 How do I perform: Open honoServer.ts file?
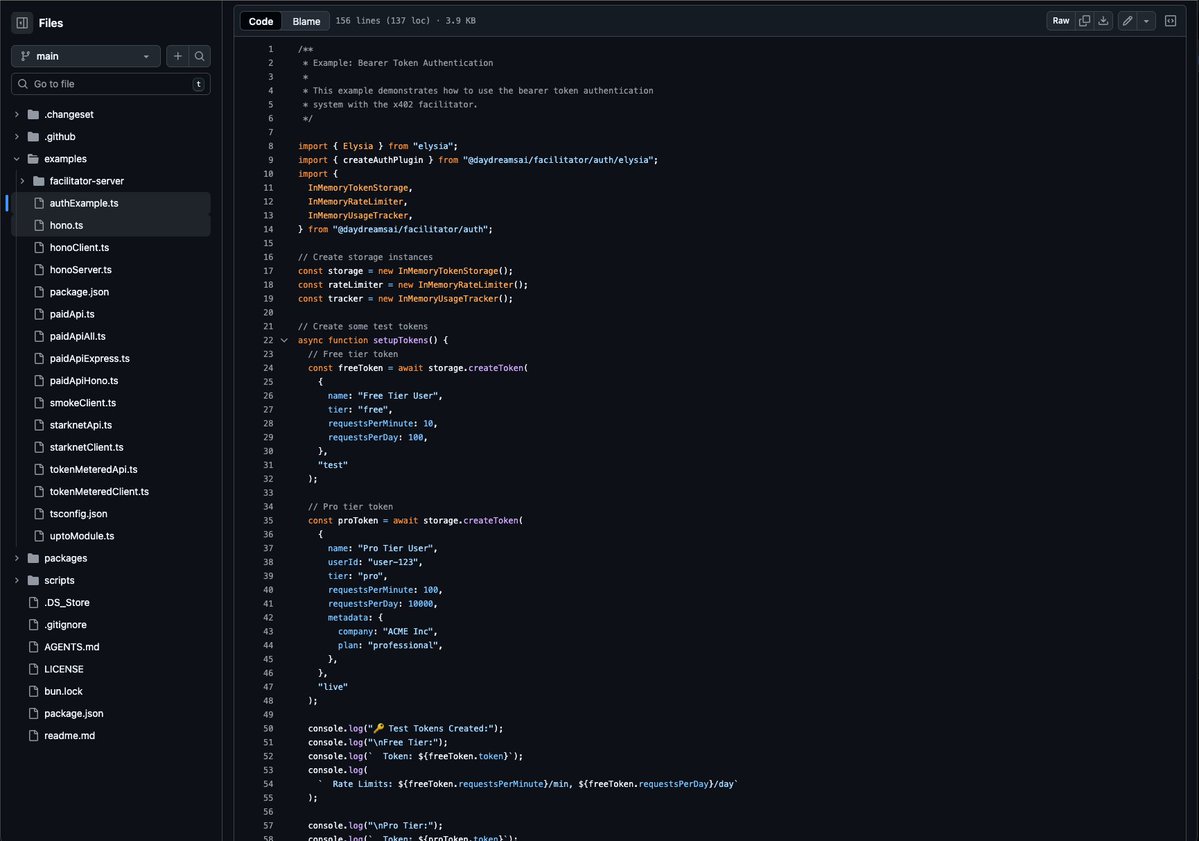click(x=80, y=270)
